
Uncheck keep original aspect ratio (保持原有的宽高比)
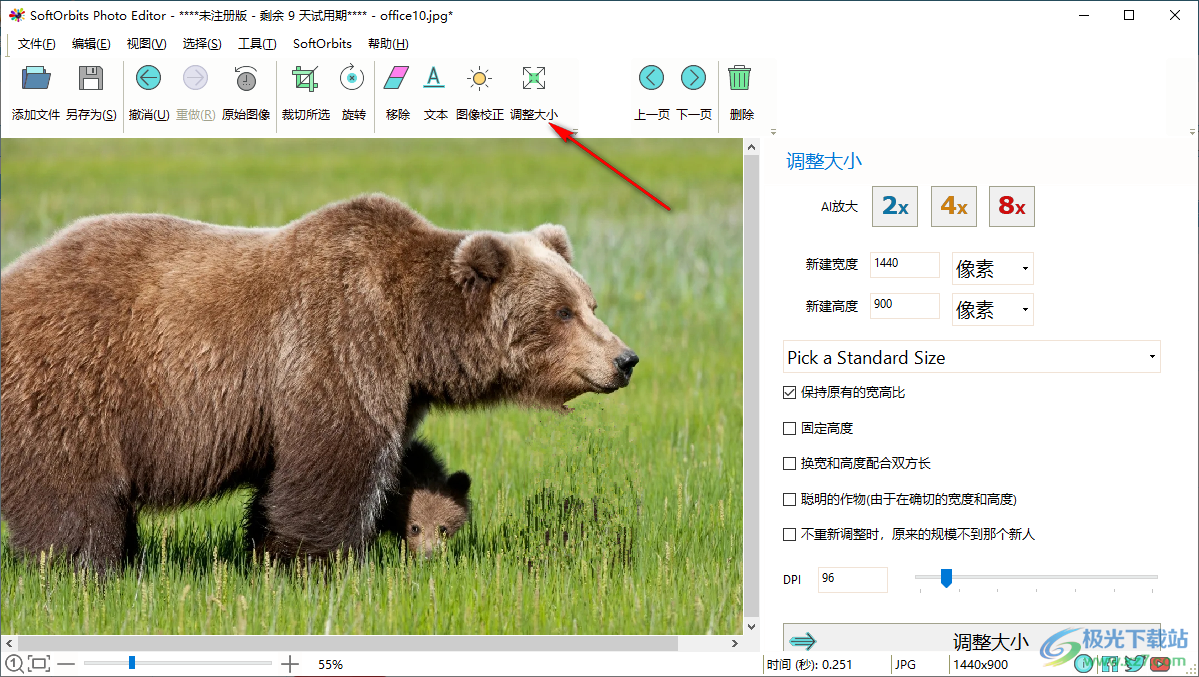click(x=789, y=392)
